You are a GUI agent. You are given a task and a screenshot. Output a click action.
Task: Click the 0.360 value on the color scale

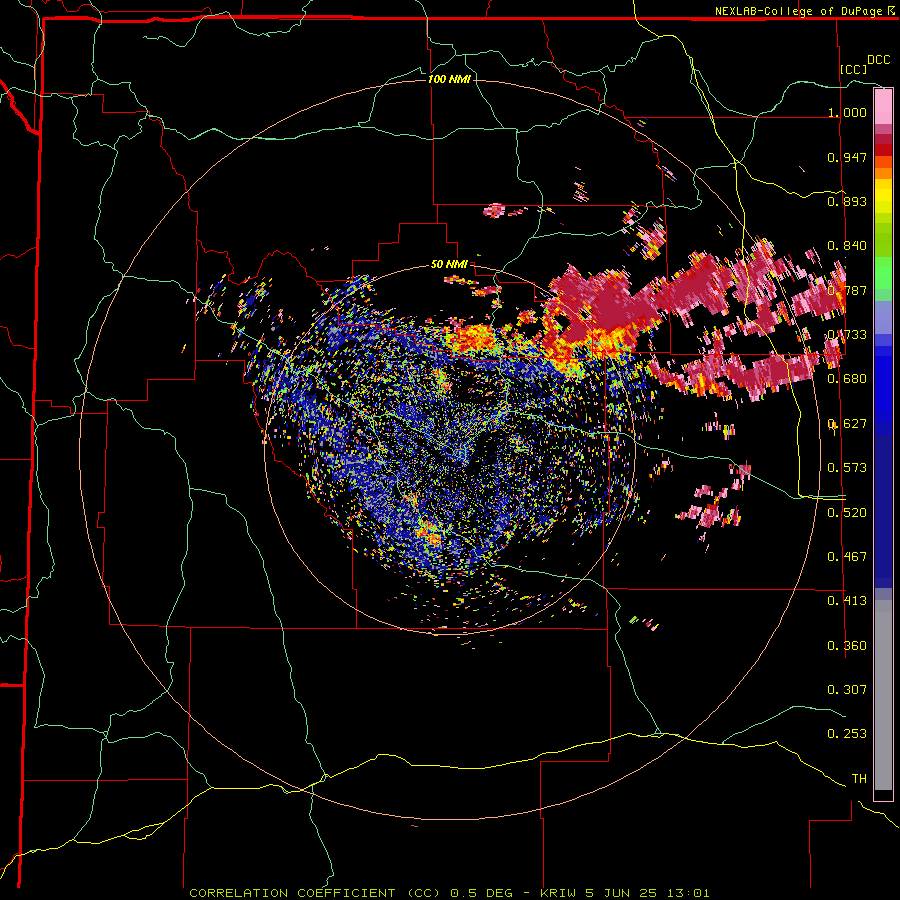pyautogui.click(x=847, y=646)
